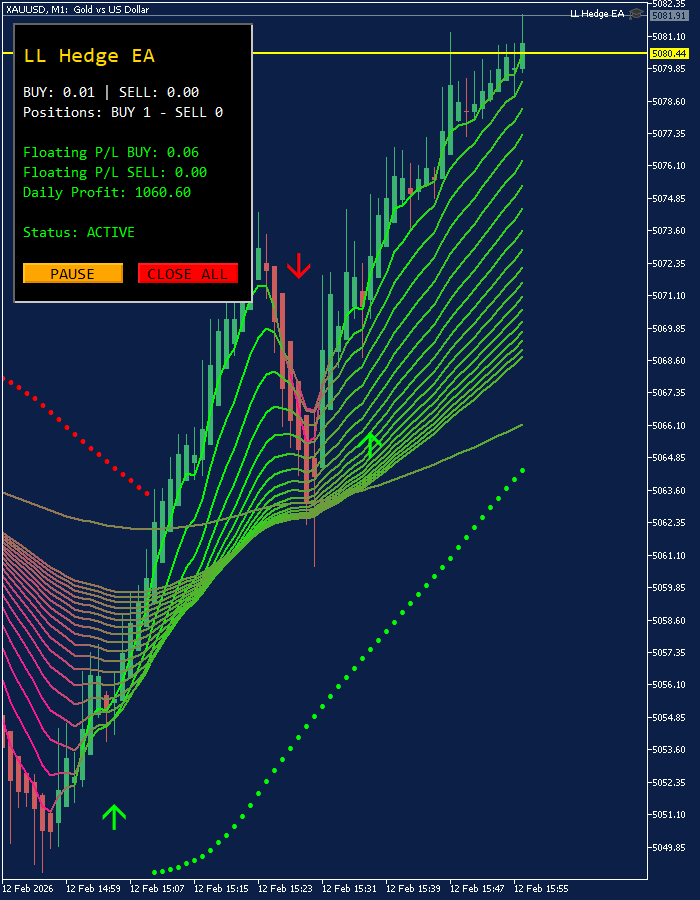
Task: Click the Floating P/L SELL: 0.00 line
Action: tap(115, 172)
